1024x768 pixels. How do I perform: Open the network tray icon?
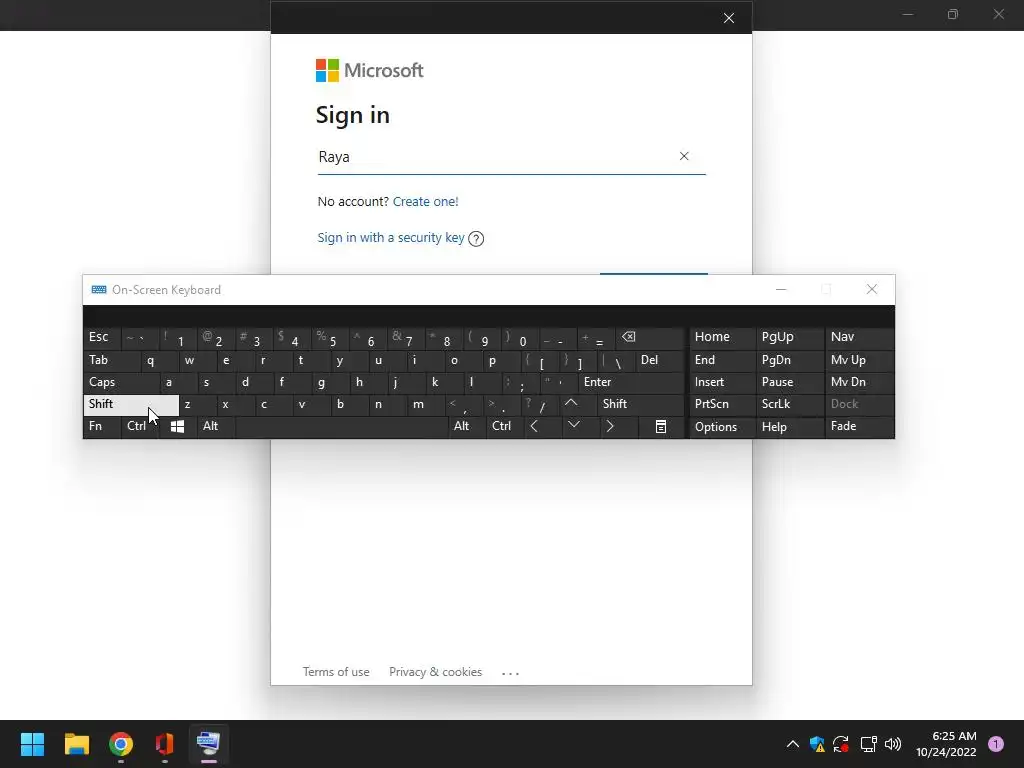pyautogui.click(x=868, y=744)
